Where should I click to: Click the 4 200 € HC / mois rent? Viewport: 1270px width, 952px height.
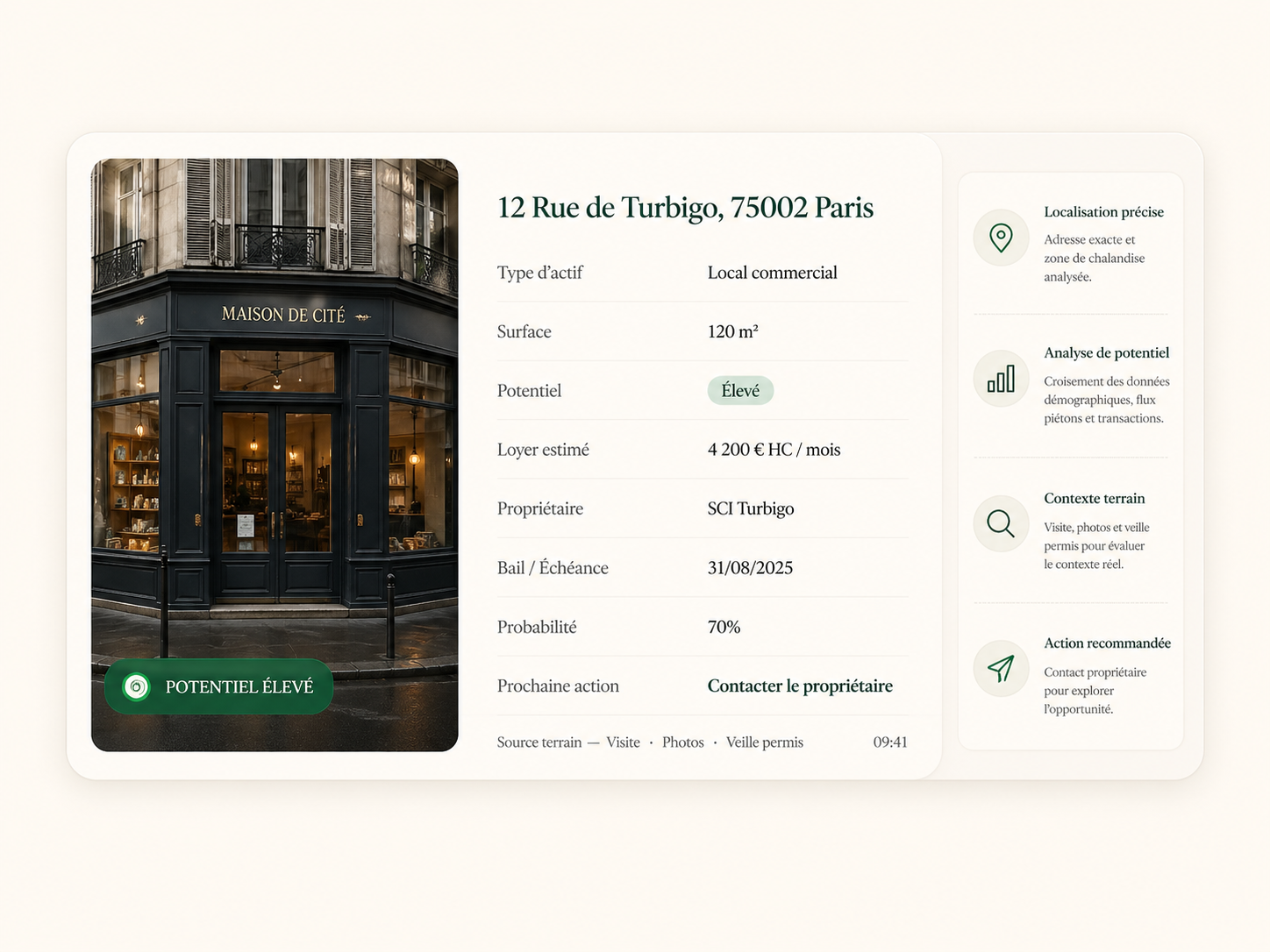pos(774,450)
